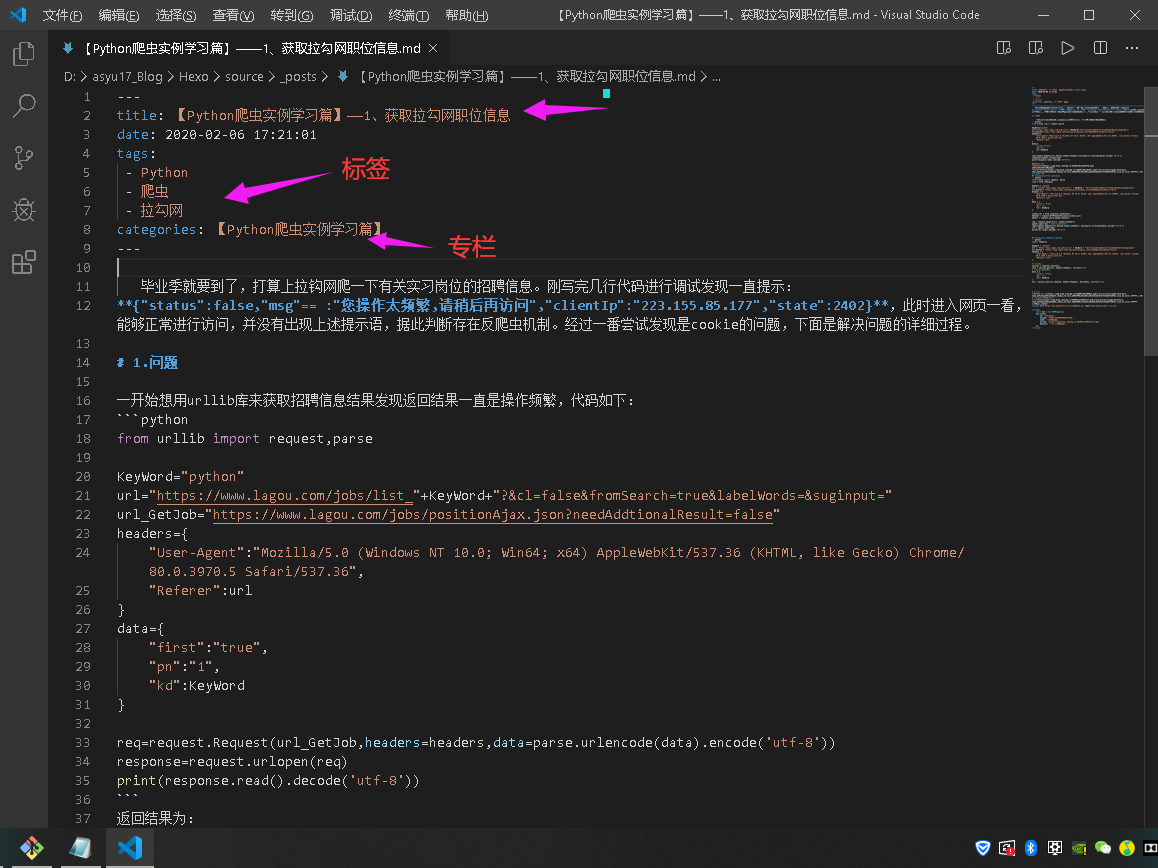
Task: Click the '- Python' tag entry
Action: (x=157, y=173)
